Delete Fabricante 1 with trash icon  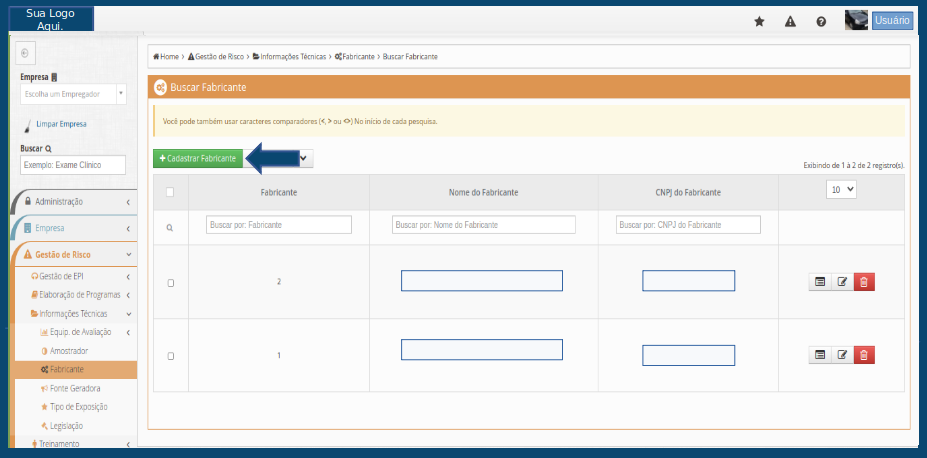(x=864, y=355)
